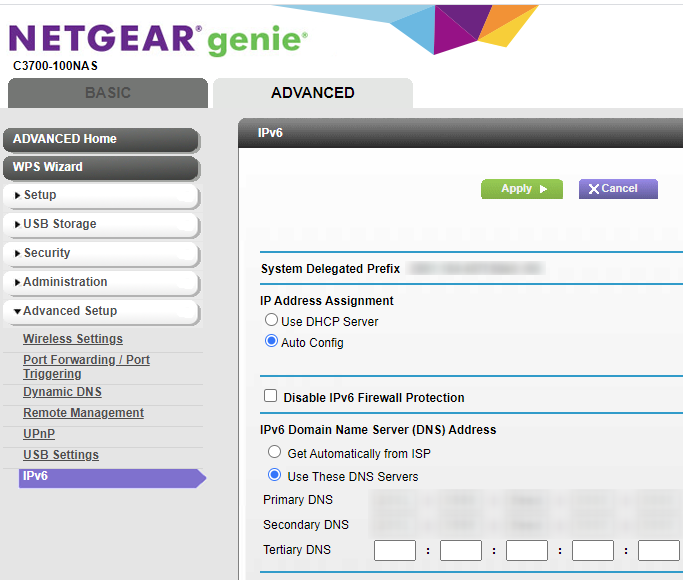This screenshot has height=580, width=683.
Task: Go to Dynamic DNS settings
Action: (62, 392)
